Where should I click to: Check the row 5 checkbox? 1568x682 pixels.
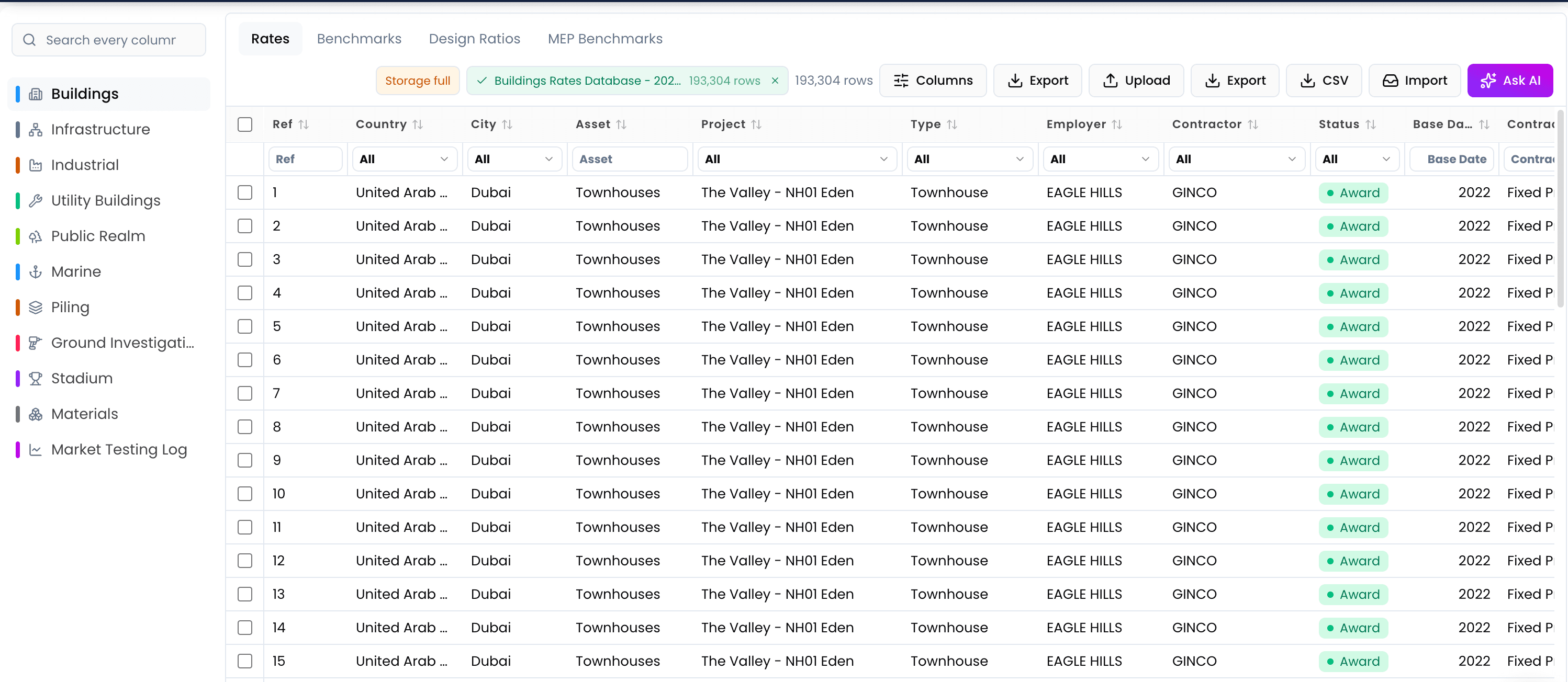245,327
